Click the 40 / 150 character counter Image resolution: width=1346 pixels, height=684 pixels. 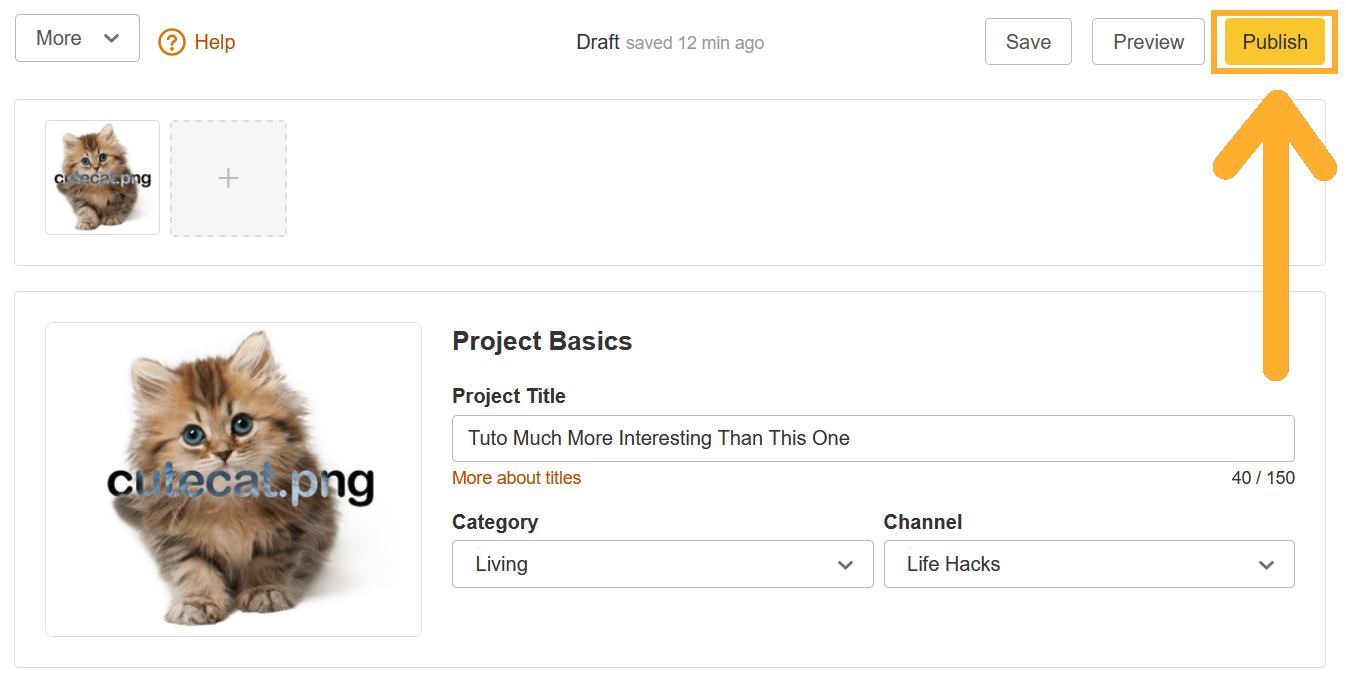pyautogui.click(x=1262, y=478)
